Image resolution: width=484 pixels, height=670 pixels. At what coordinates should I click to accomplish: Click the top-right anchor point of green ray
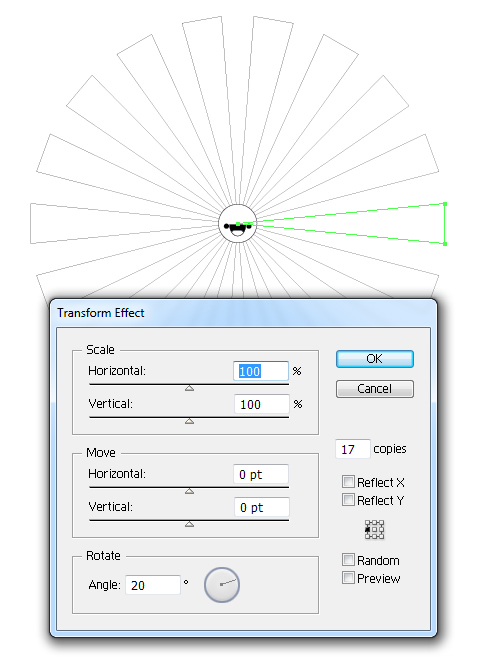pyautogui.click(x=445, y=204)
